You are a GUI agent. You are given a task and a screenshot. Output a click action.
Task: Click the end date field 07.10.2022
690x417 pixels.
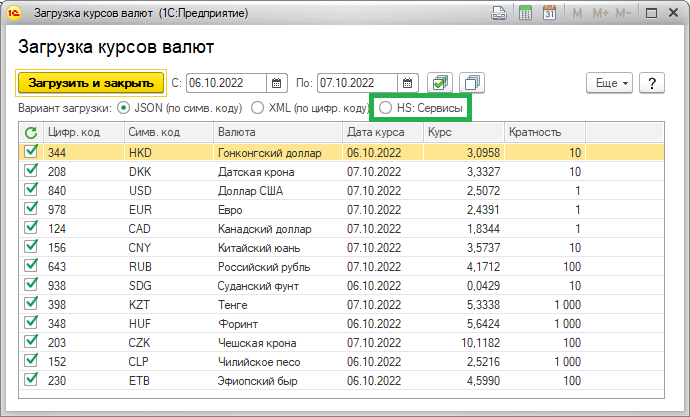tap(357, 83)
